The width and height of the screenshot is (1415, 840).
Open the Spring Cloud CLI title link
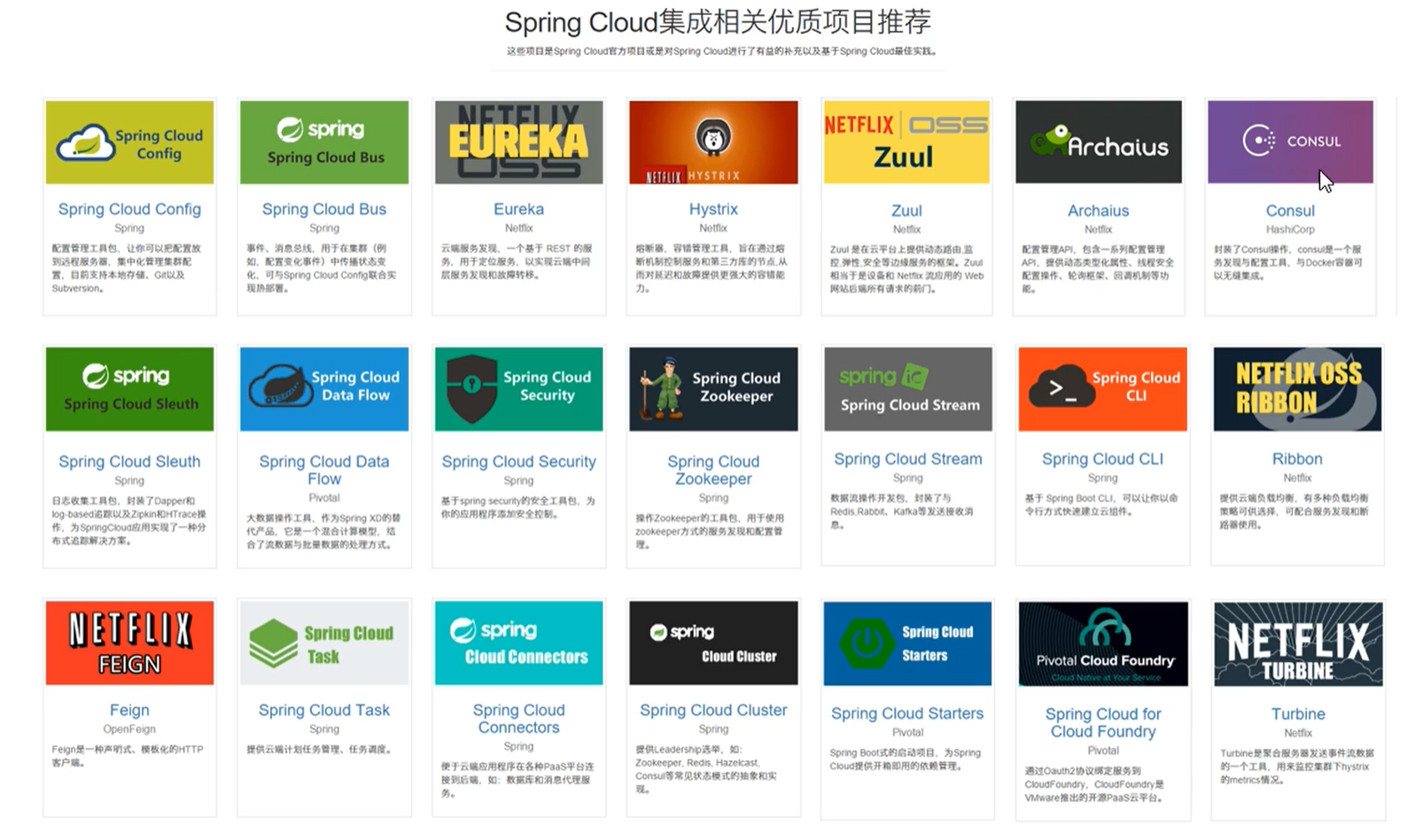coord(1102,459)
